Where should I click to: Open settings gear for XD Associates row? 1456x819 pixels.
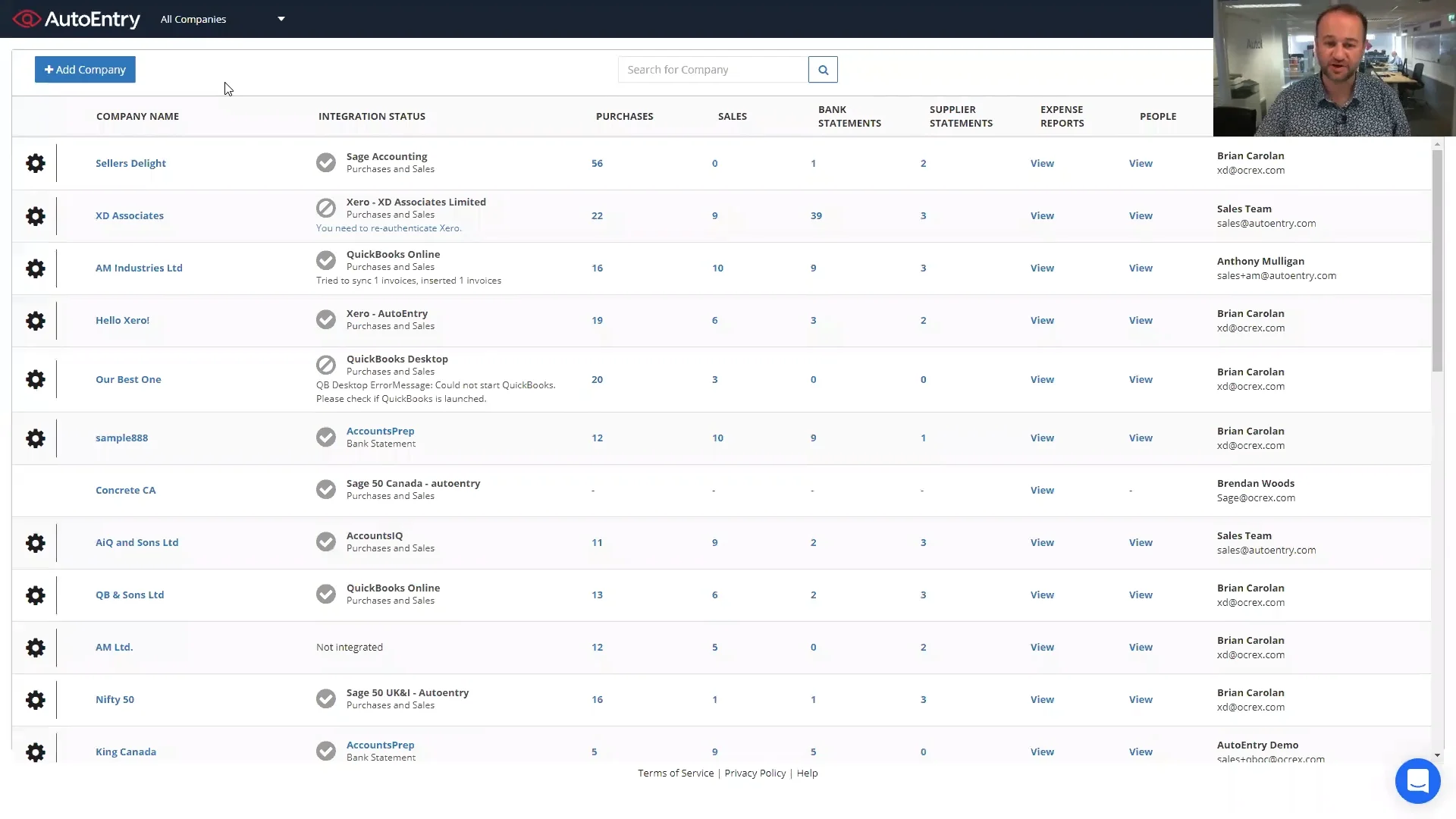coord(36,216)
